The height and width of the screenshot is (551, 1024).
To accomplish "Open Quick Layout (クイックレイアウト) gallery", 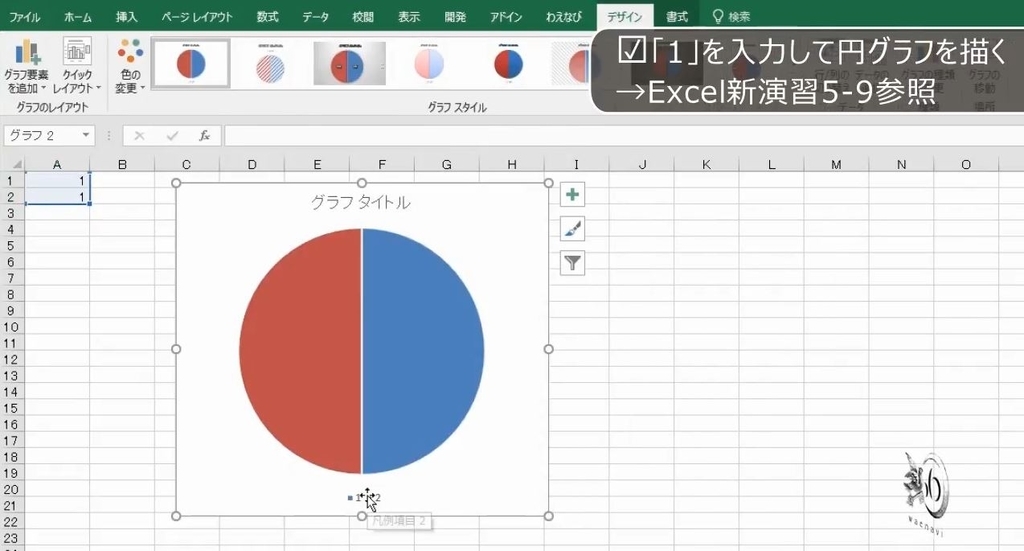I will tap(77, 67).
